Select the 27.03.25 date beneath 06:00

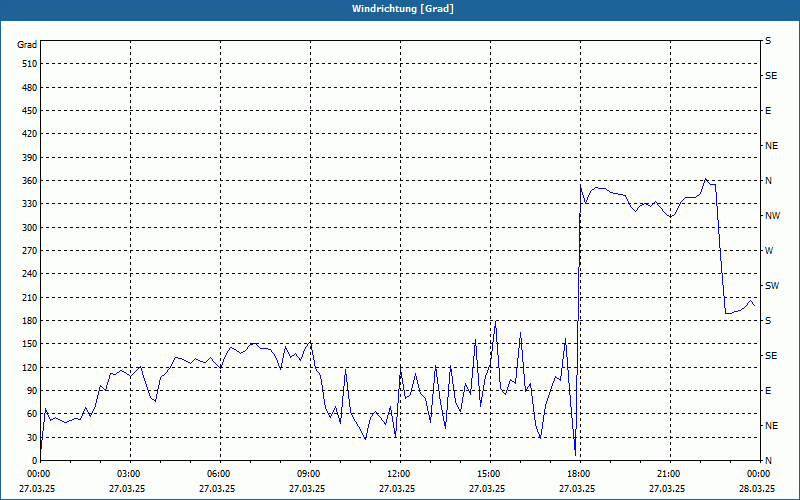click(217, 488)
